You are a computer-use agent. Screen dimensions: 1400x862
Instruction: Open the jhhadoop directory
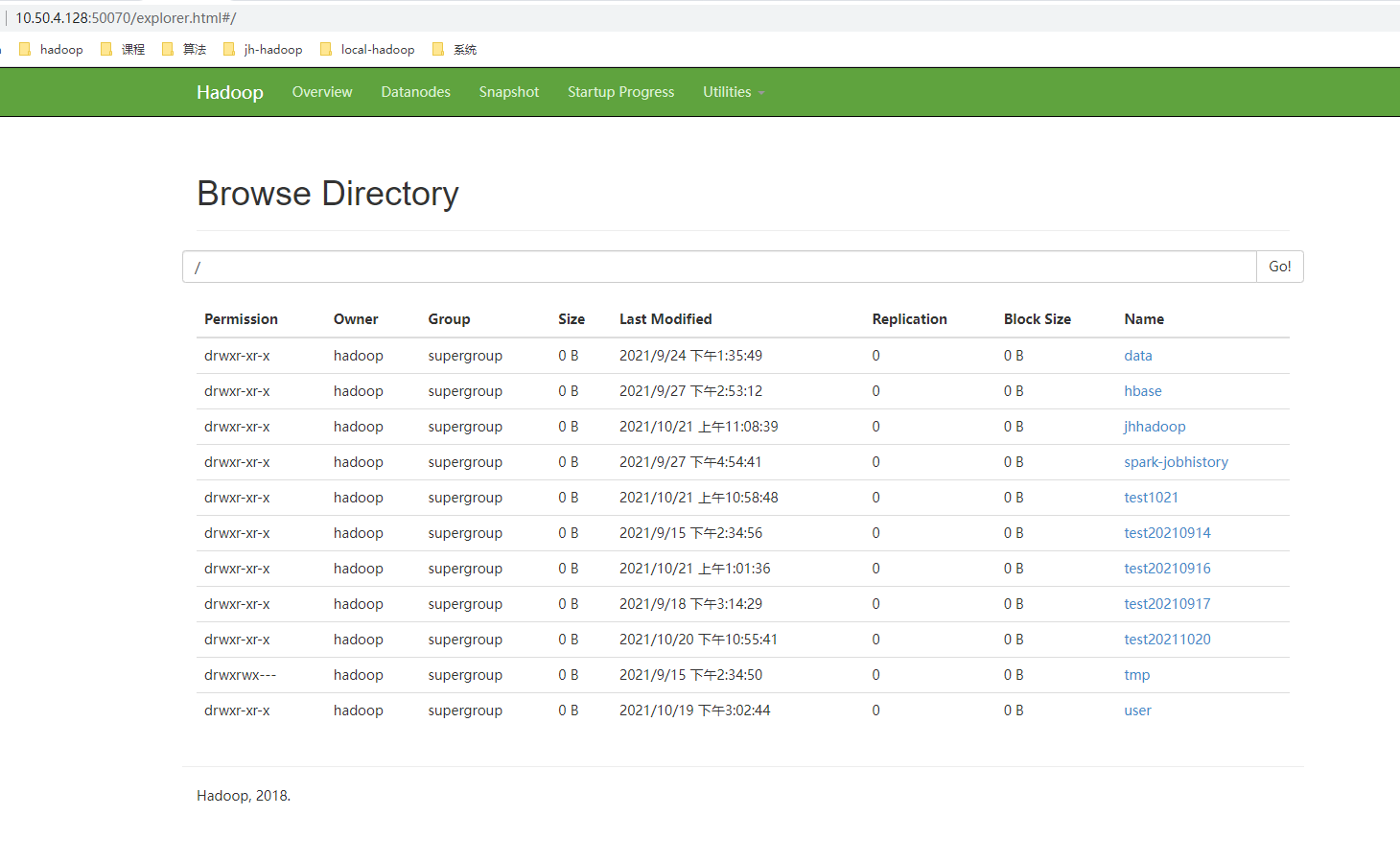click(x=1155, y=427)
